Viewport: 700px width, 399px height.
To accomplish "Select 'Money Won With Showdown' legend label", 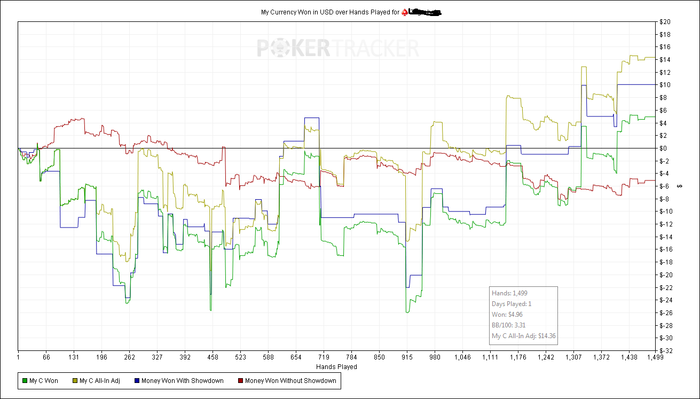I will pos(182,381).
